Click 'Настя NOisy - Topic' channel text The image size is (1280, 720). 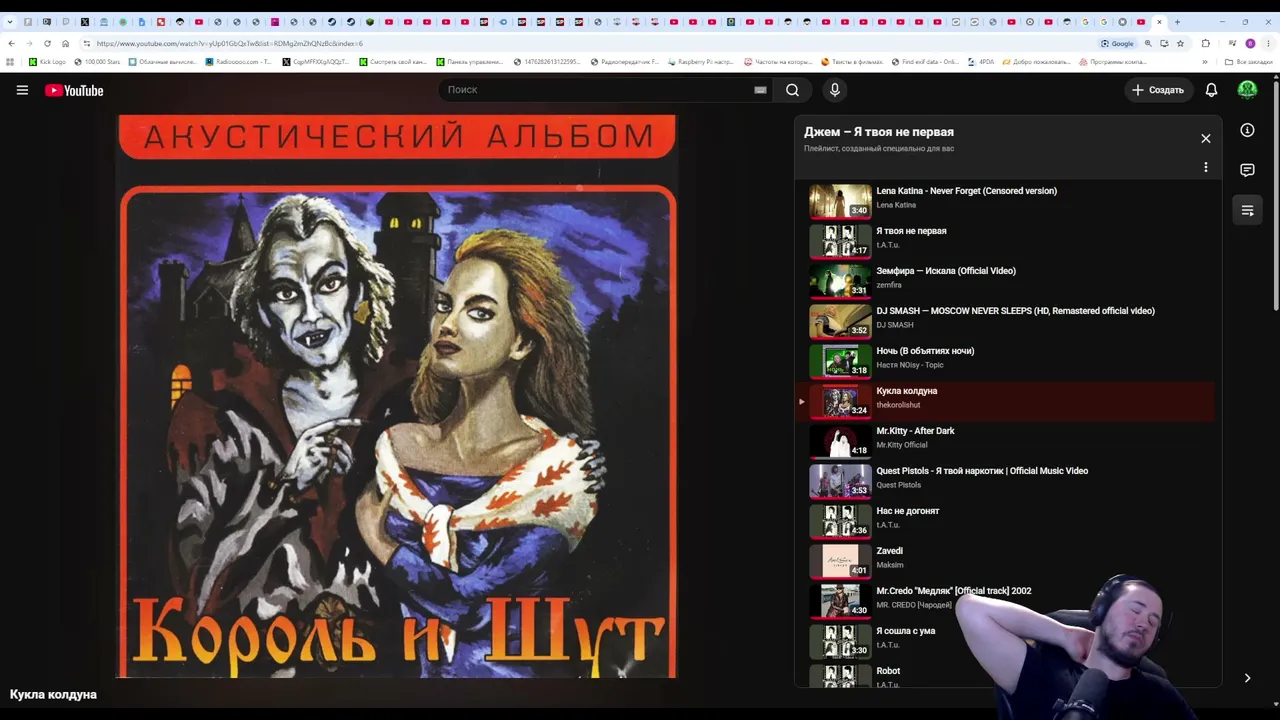tap(910, 365)
